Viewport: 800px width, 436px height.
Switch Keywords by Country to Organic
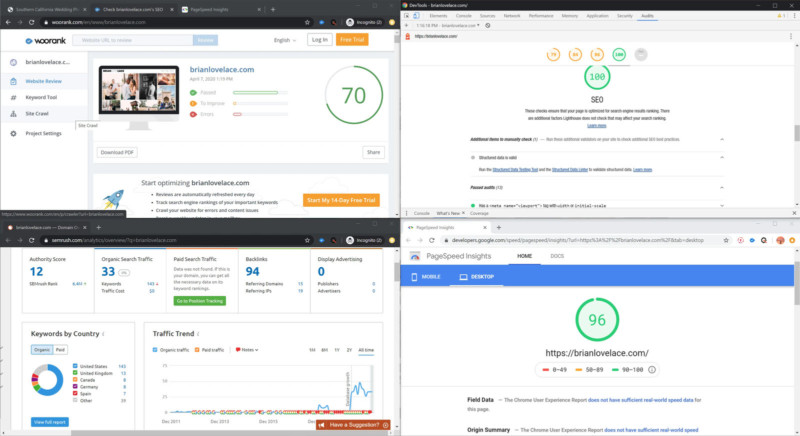tap(42, 350)
